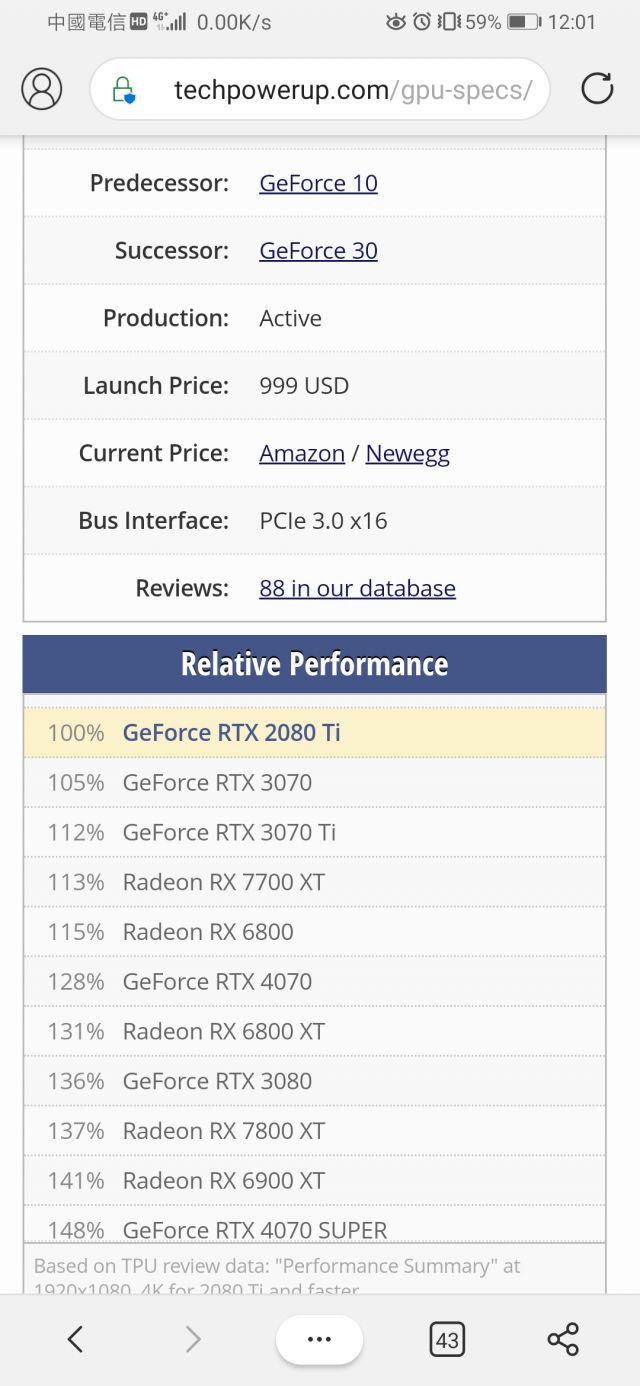Reload the page with refresh icon
The width and height of the screenshot is (640, 1386).
point(597,89)
